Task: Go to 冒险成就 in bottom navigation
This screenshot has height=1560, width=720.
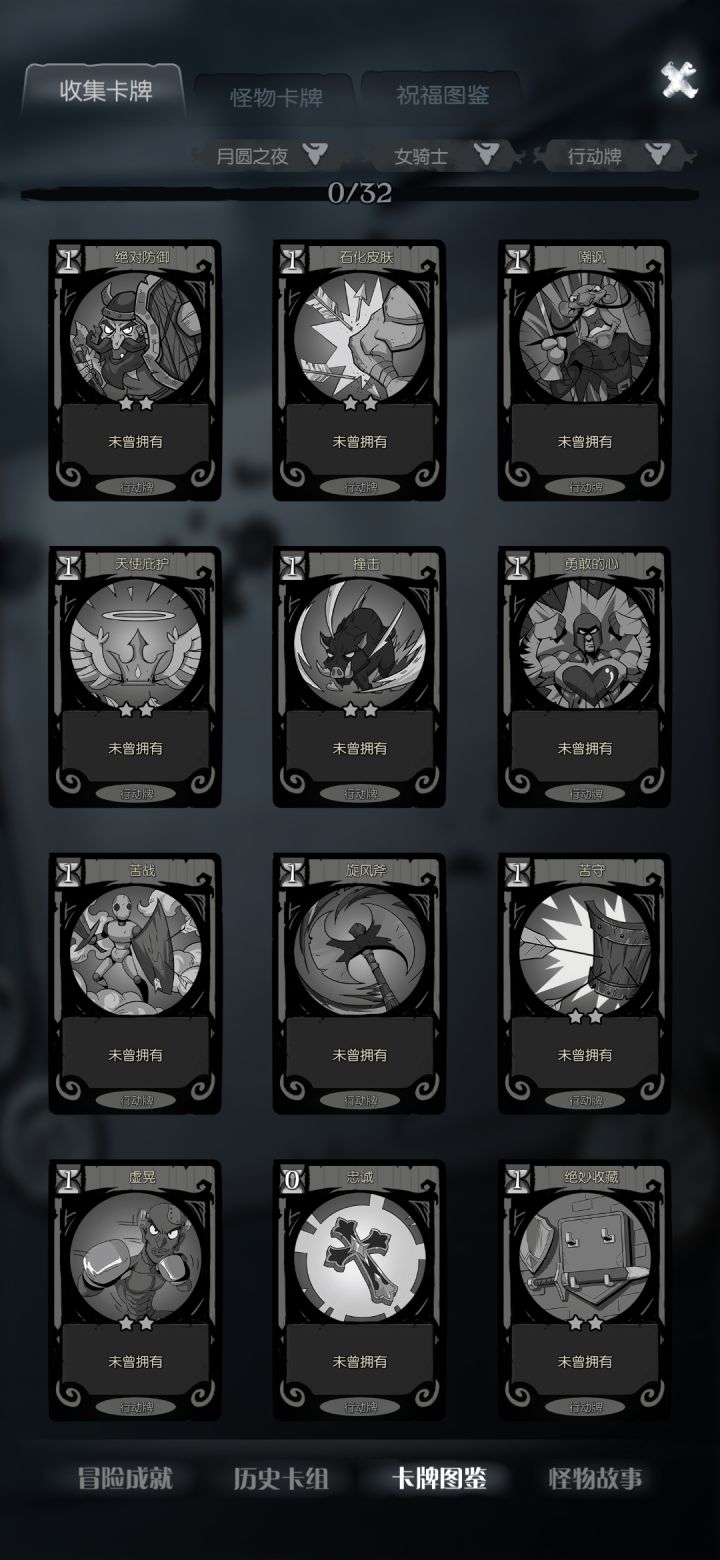Action: click(x=125, y=1479)
